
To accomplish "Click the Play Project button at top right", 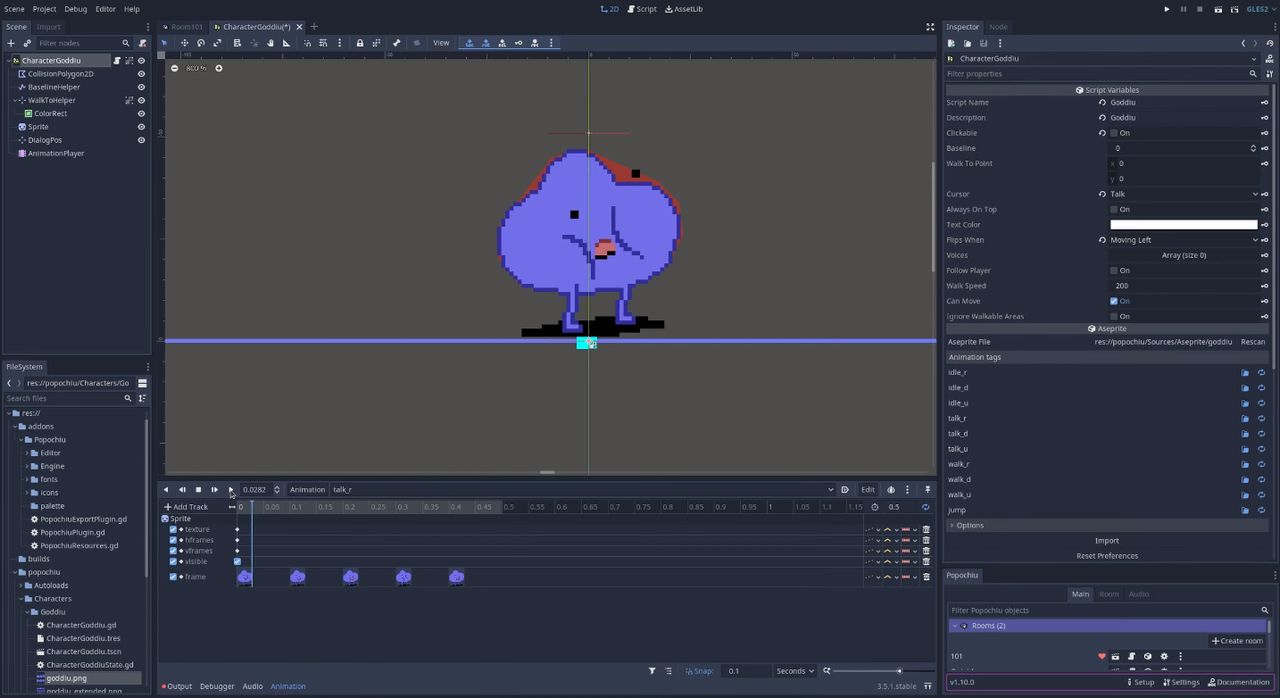I will pos(1166,9).
